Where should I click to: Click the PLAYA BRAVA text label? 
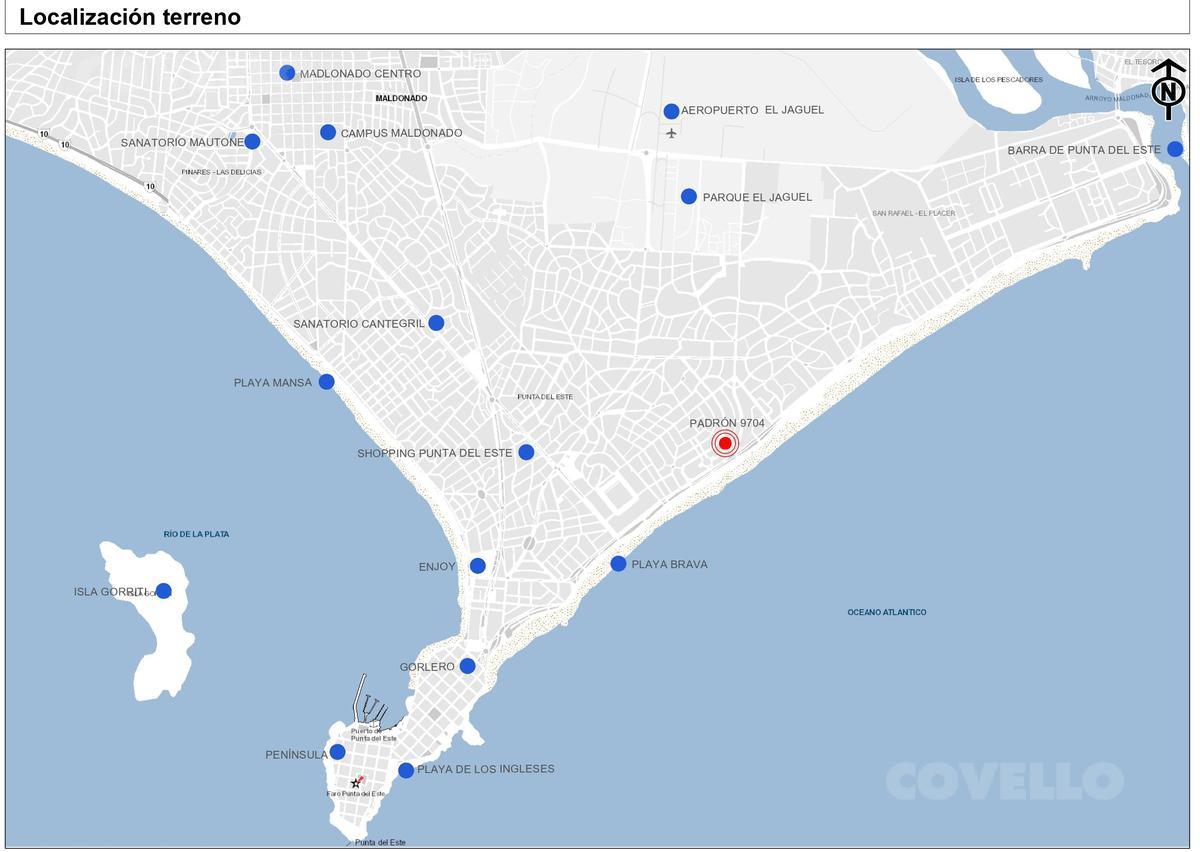pos(669,564)
